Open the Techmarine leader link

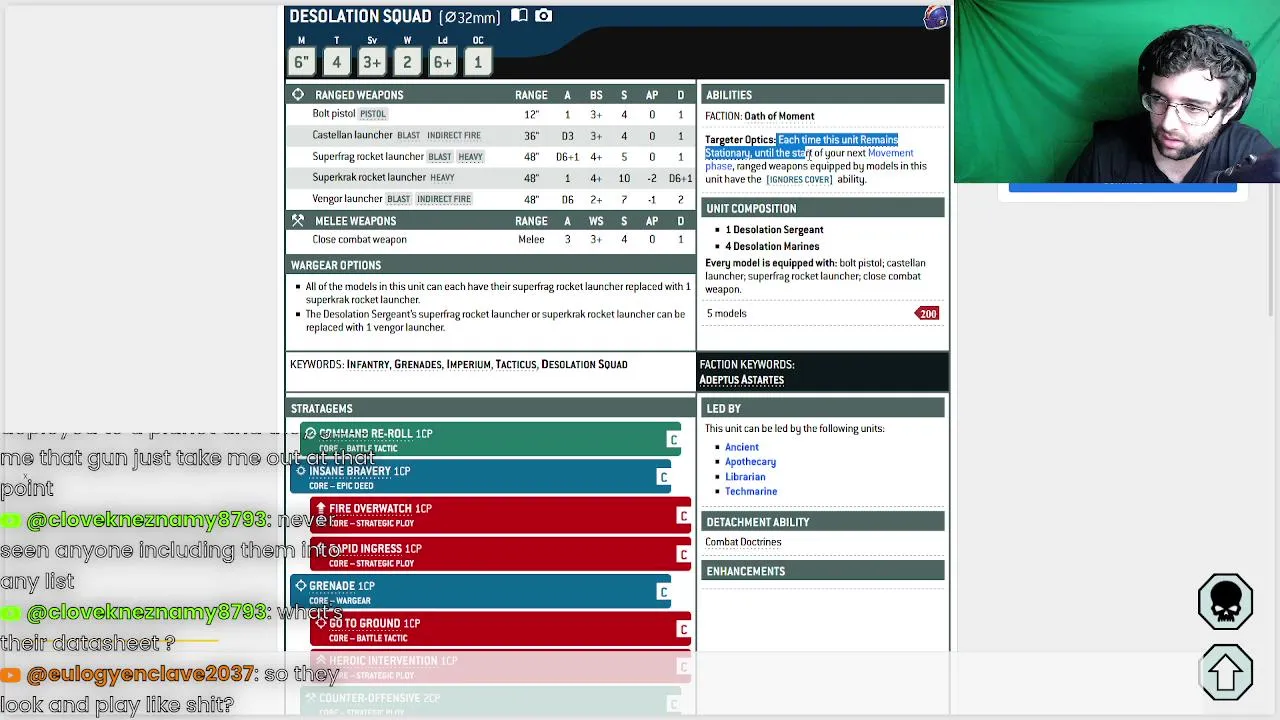(x=751, y=491)
